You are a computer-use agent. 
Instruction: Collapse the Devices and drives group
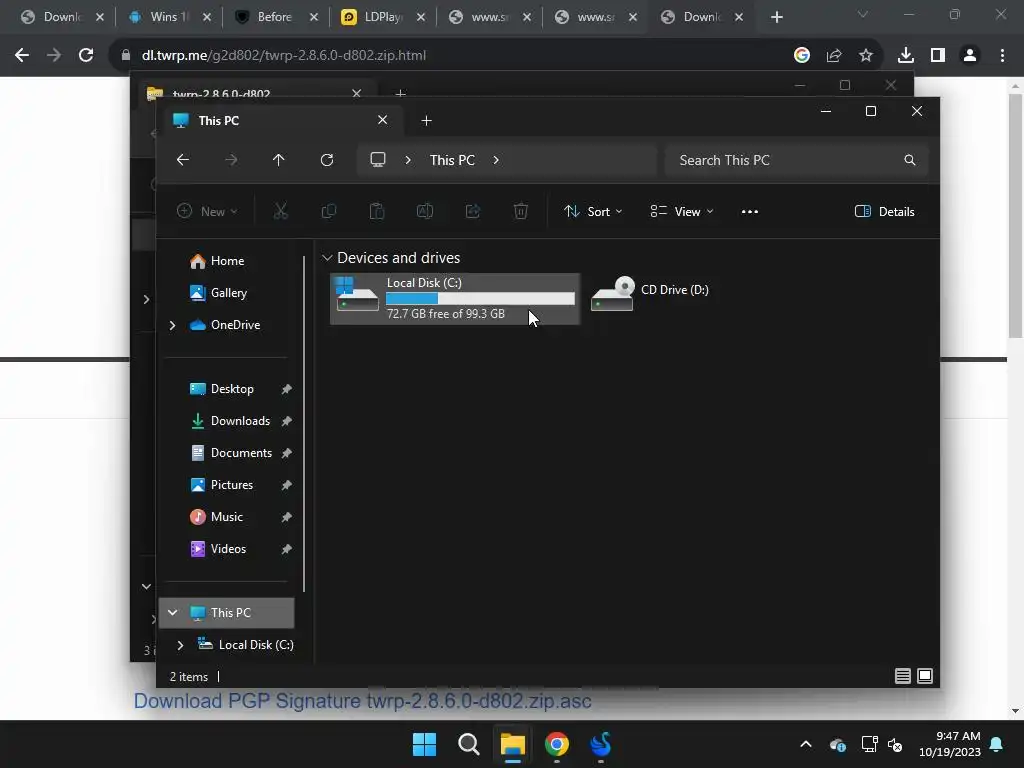pos(327,258)
